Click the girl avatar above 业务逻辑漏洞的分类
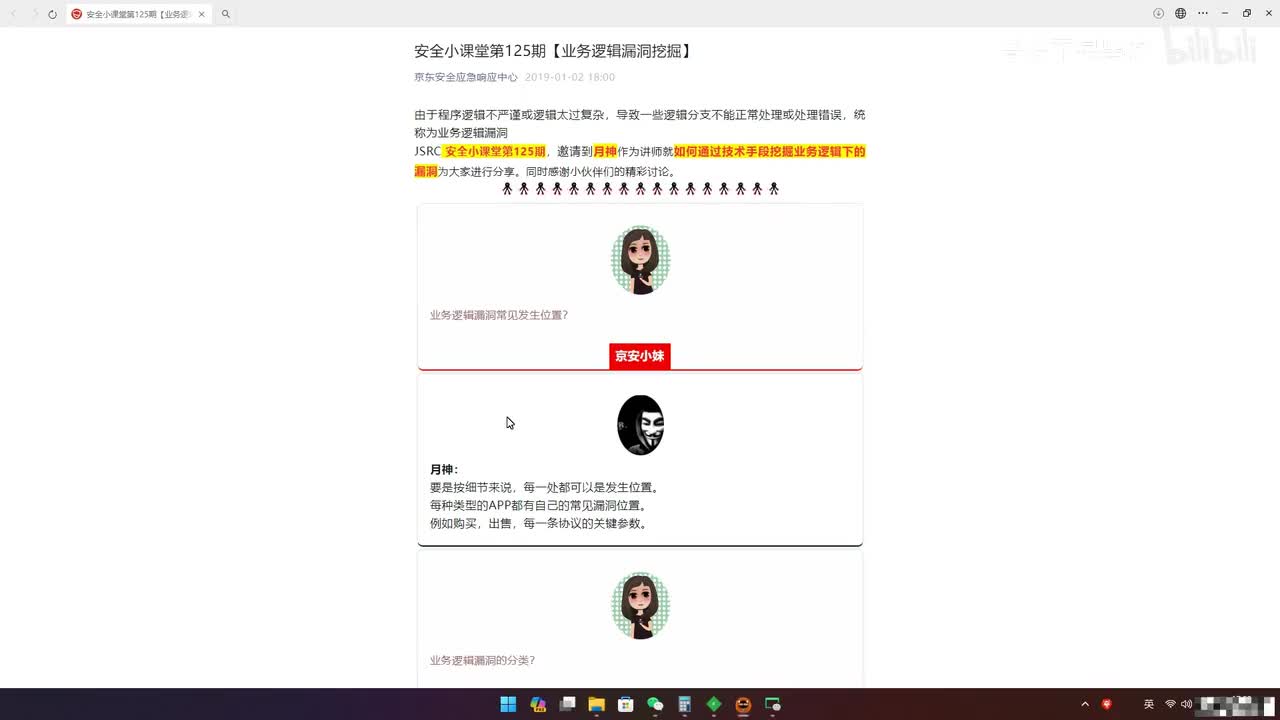Screen dimensions: 1280x720 pos(640,606)
